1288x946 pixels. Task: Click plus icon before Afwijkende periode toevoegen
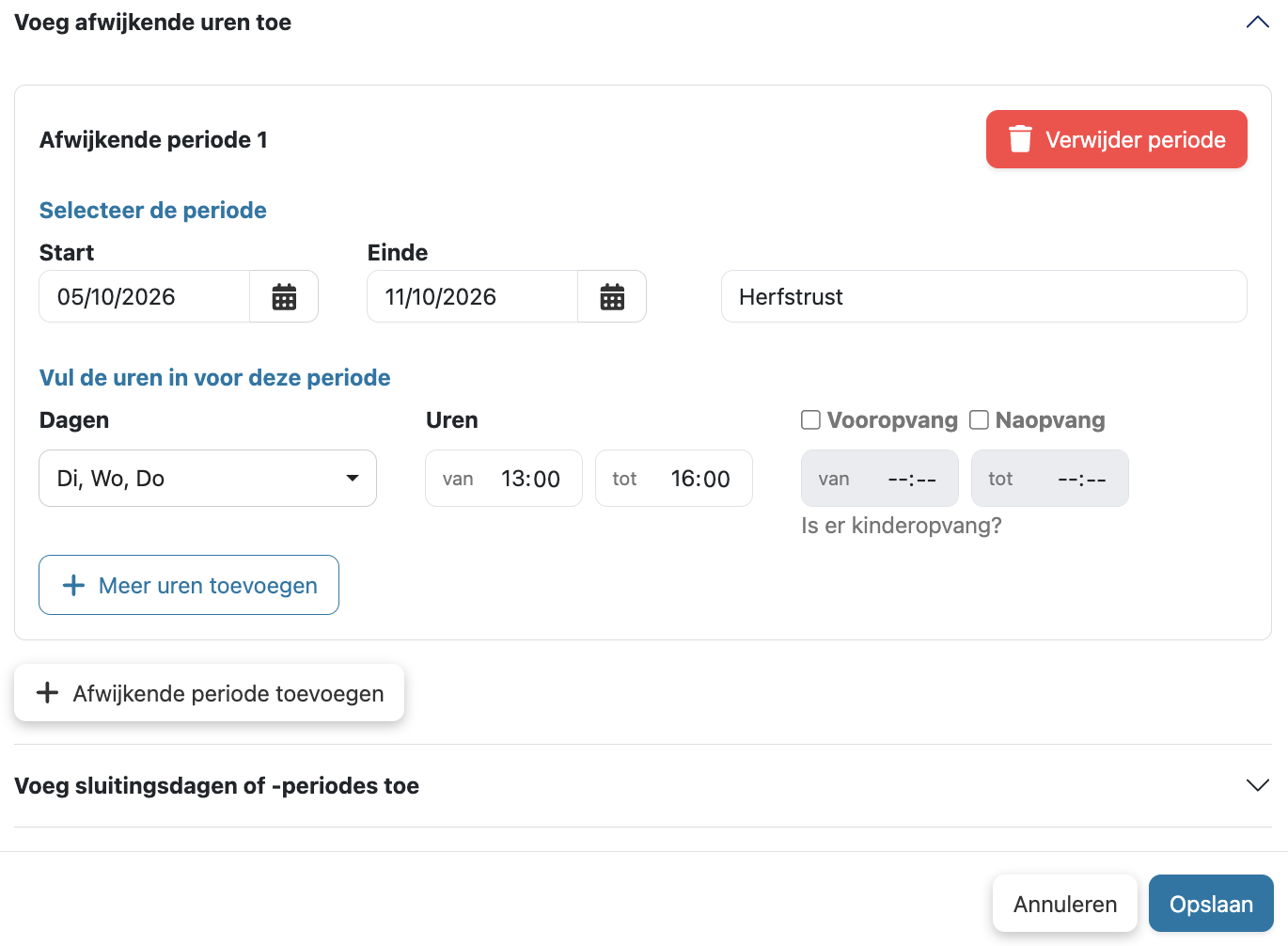point(47,693)
